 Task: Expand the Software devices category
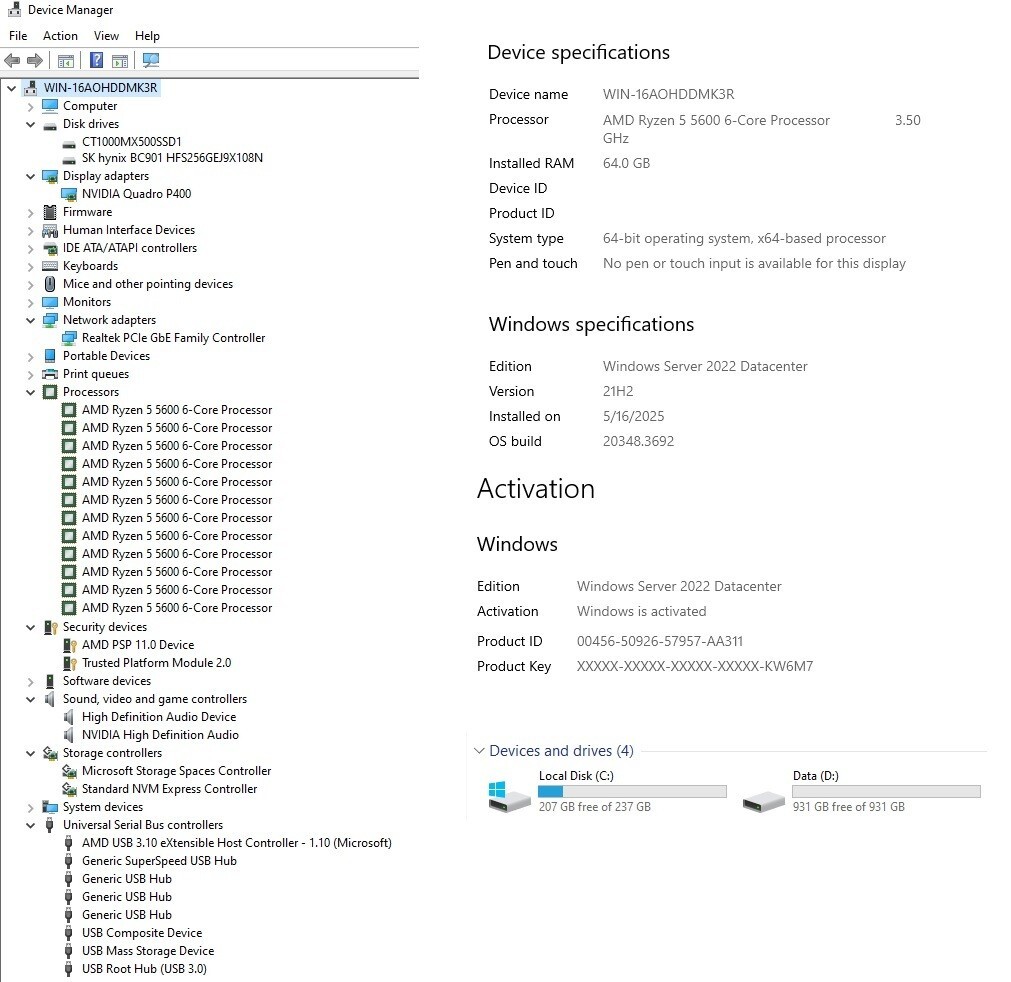point(30,682)
